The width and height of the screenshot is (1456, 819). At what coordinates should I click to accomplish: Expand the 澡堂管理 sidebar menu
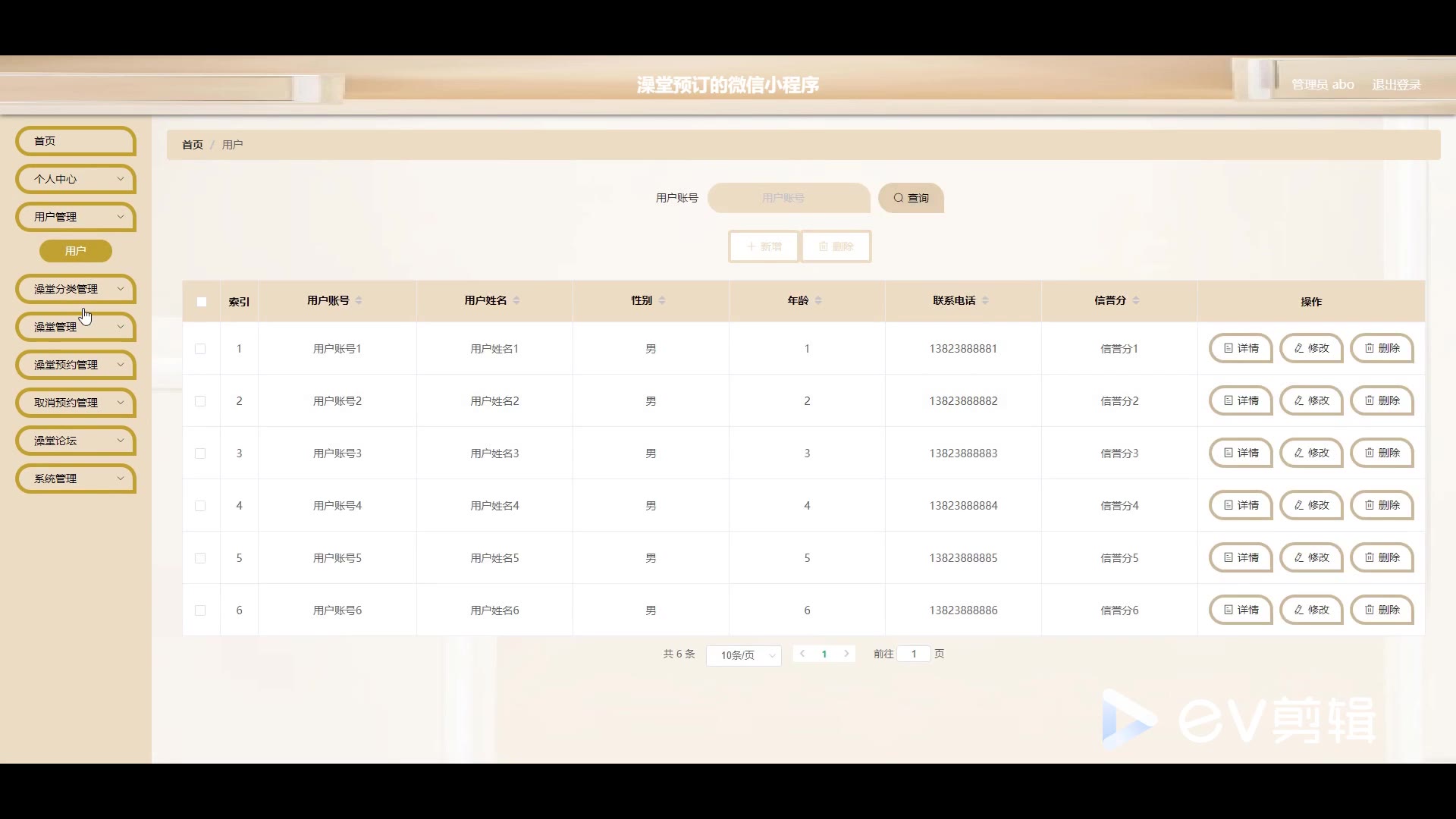[x=75, y=327]
